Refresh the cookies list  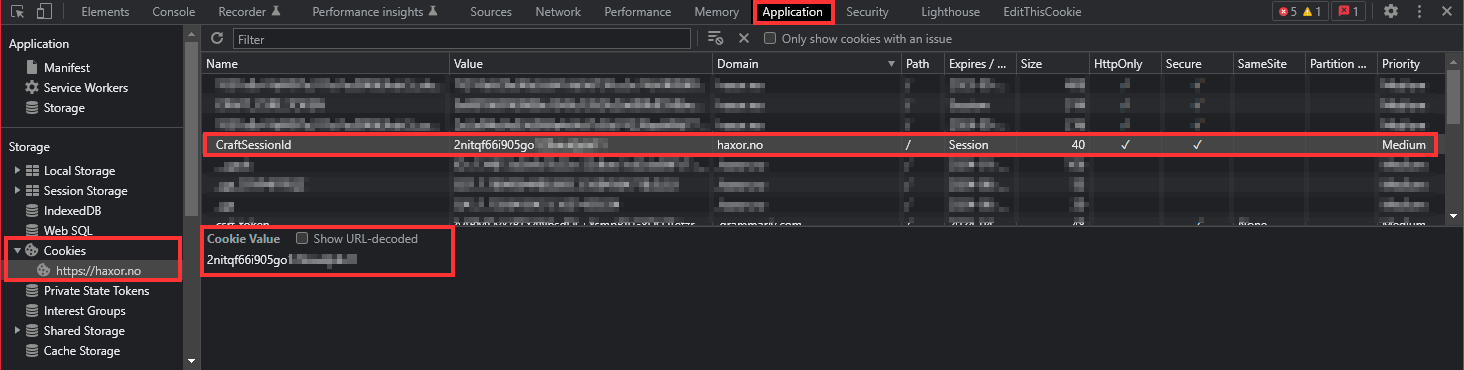(217, 38)
